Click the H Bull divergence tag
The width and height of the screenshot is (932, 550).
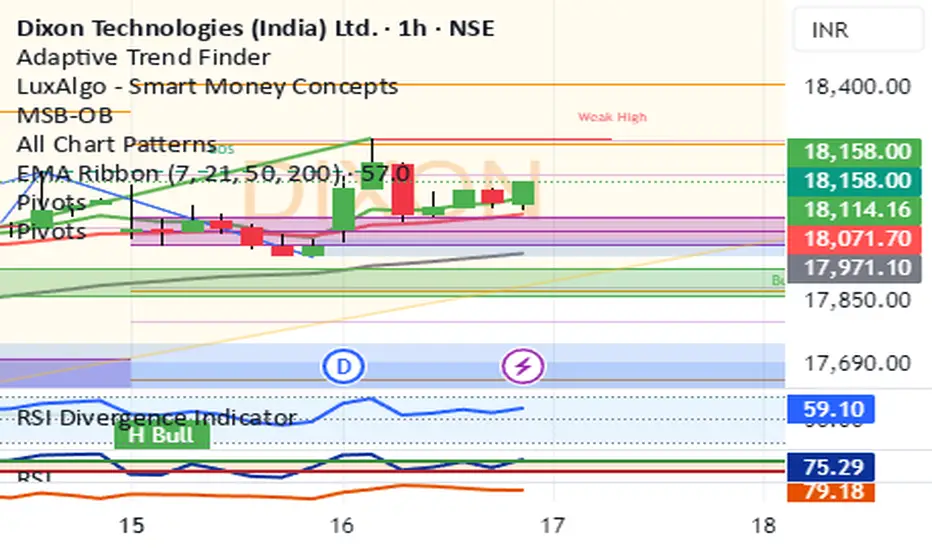point(162,435)
